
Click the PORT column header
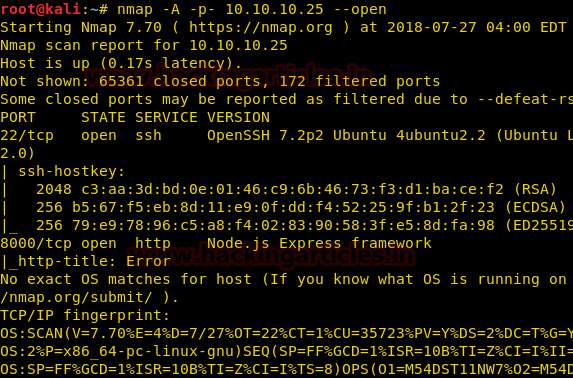18,117
